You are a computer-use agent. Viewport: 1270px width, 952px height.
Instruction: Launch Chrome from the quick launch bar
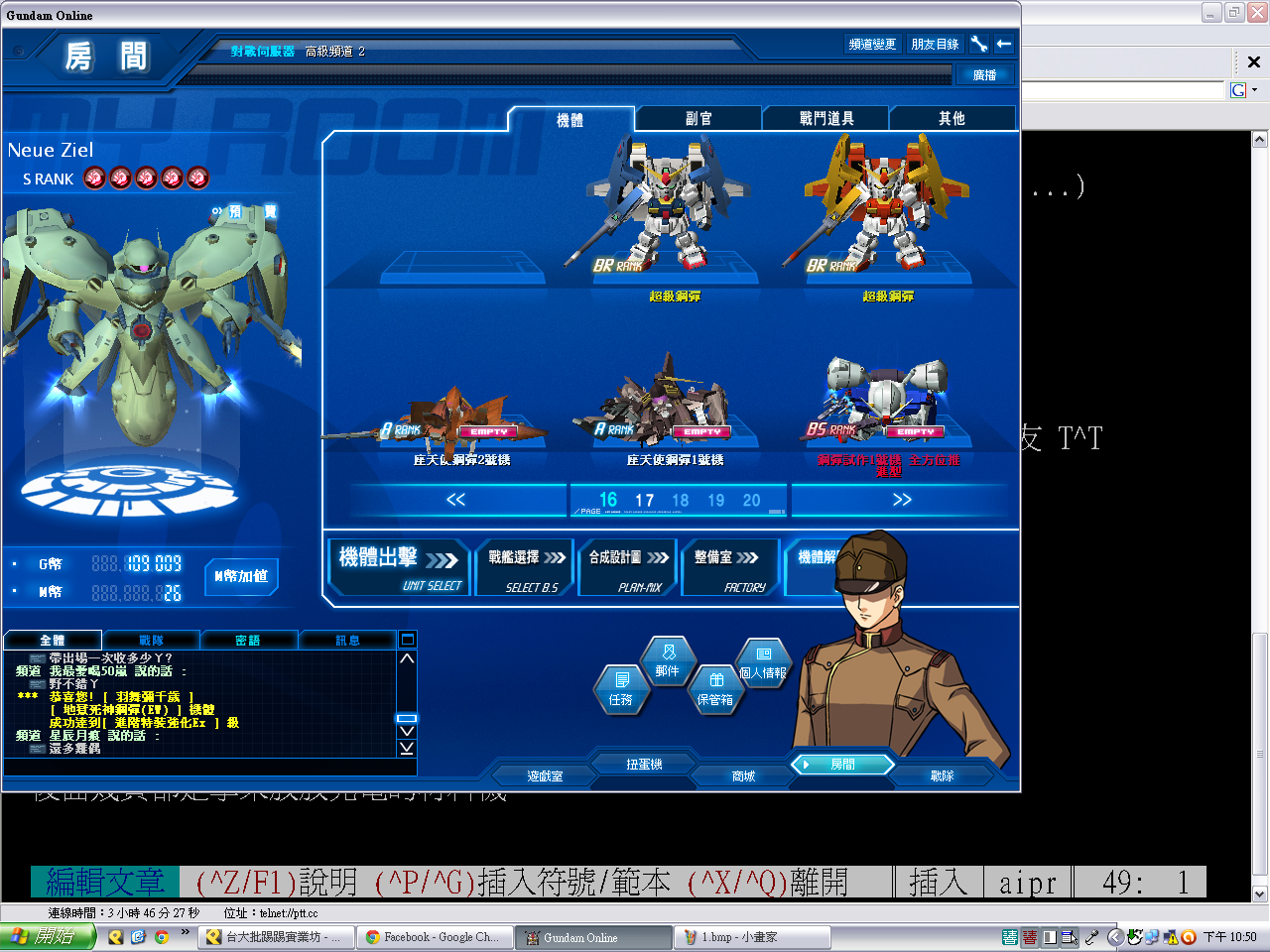pos(161,937)
